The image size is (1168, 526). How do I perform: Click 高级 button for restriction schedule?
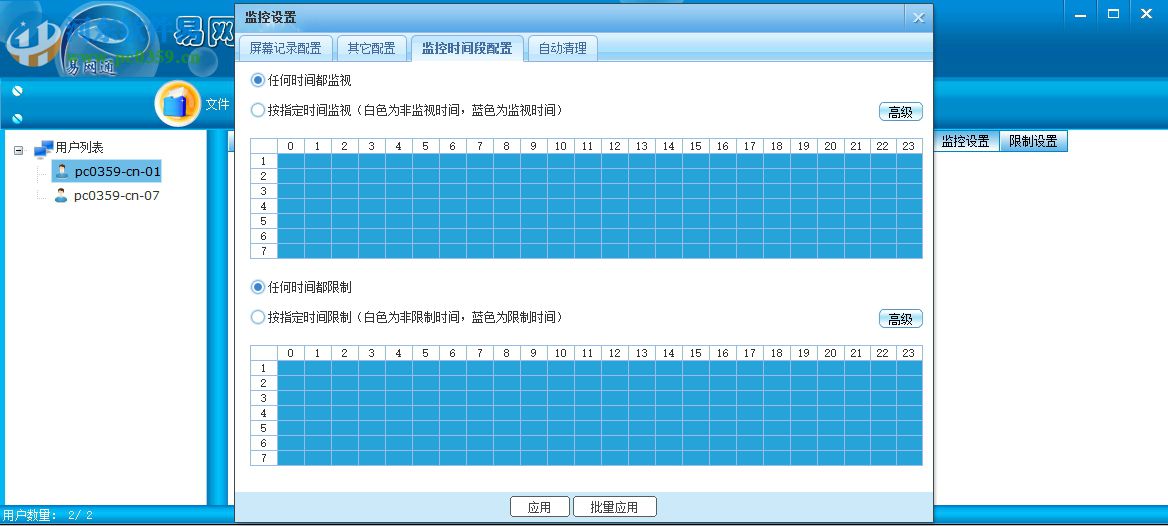click(901, 320)
